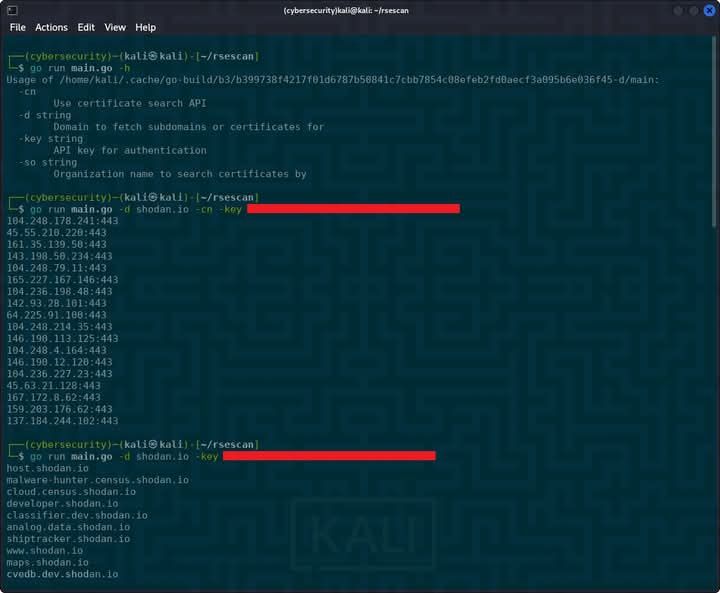Click the 'Usage of /home/kali/.cache' line

click(x=332, y=80)
